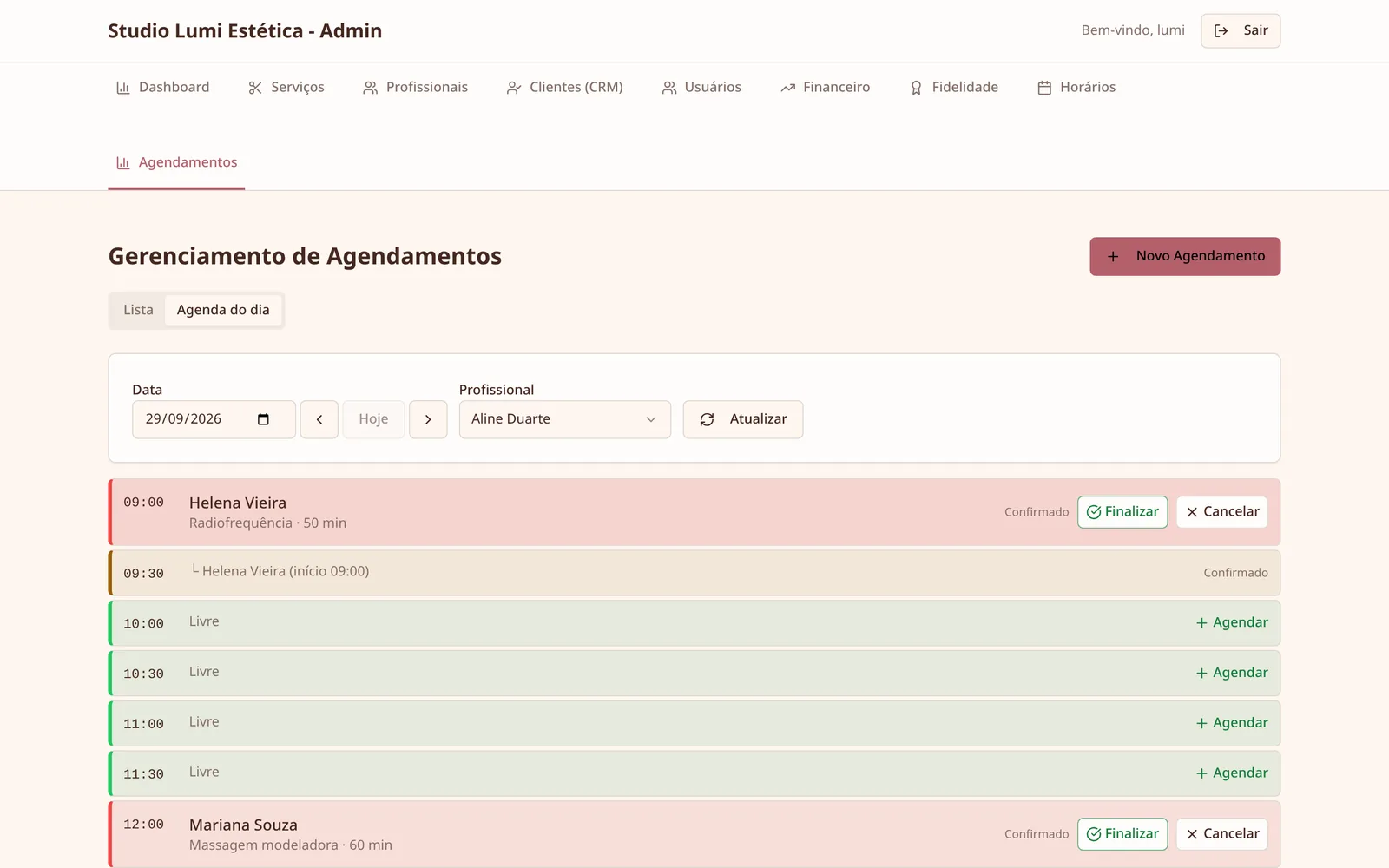This screenshot has height=868, width=1389.
Task: Click the Atualizar refresh button
Action: point(743,419)
